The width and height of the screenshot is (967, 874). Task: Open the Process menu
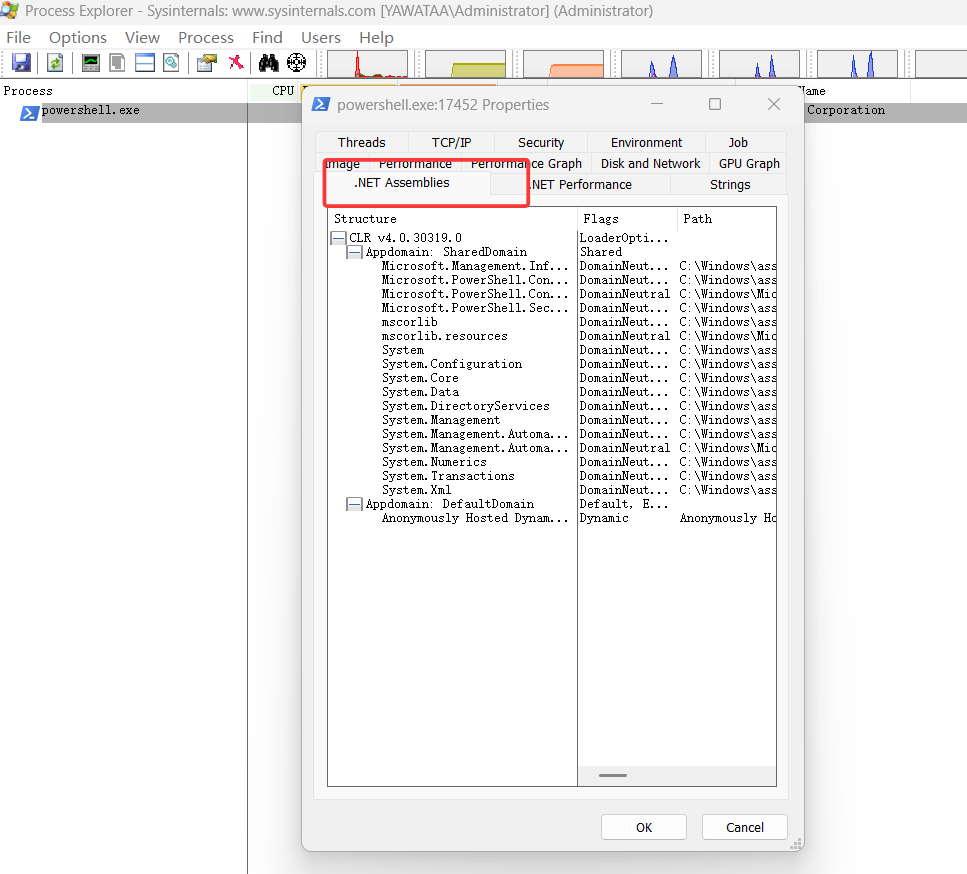(x=206, y=38)
